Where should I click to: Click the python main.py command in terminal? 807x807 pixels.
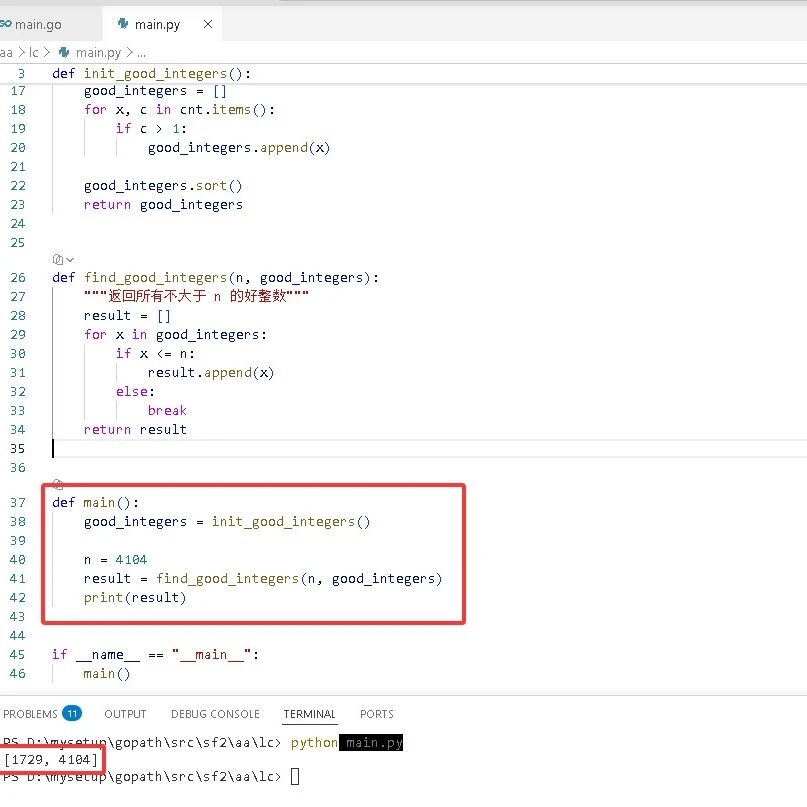(346, 743)
